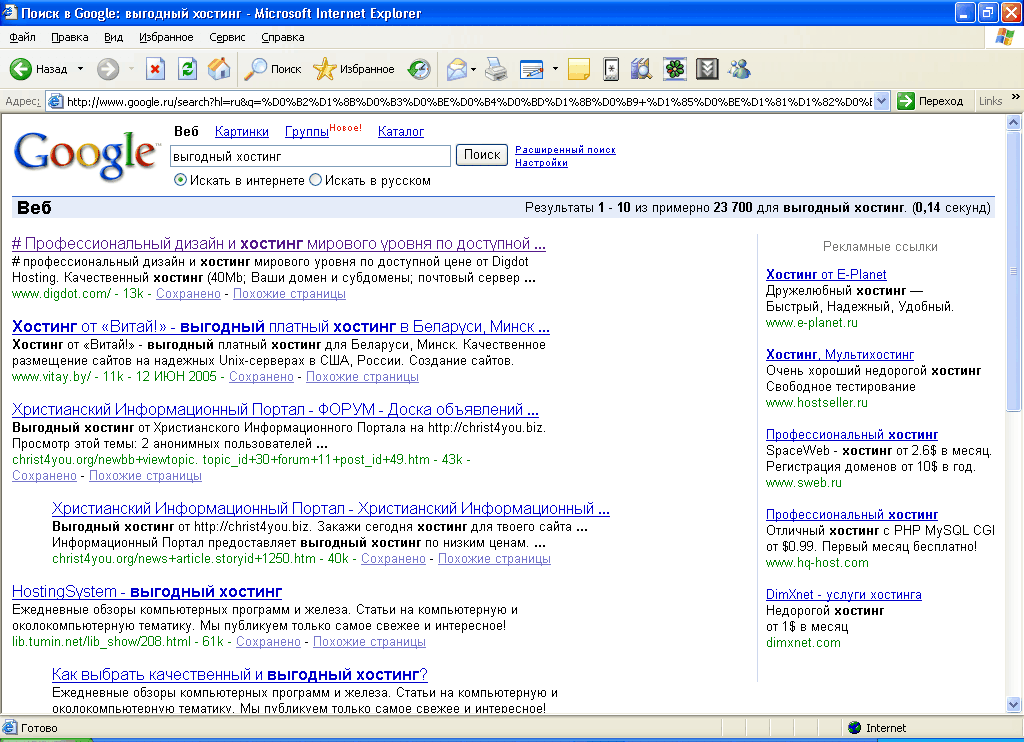Open the Избранное menu in the menu bar
Screen dimensions: 1024x742
(x=167, y=37)
